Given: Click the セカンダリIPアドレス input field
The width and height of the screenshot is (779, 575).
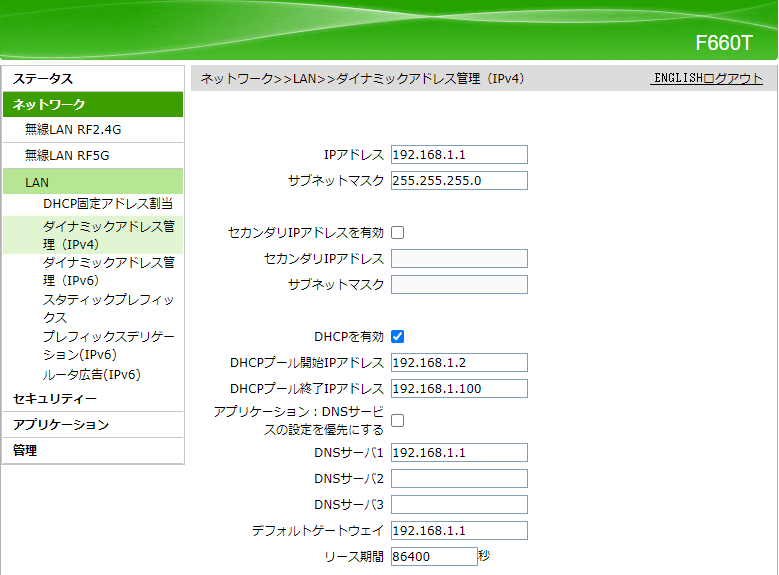Looking at the screenshot, I should point(459,258).
